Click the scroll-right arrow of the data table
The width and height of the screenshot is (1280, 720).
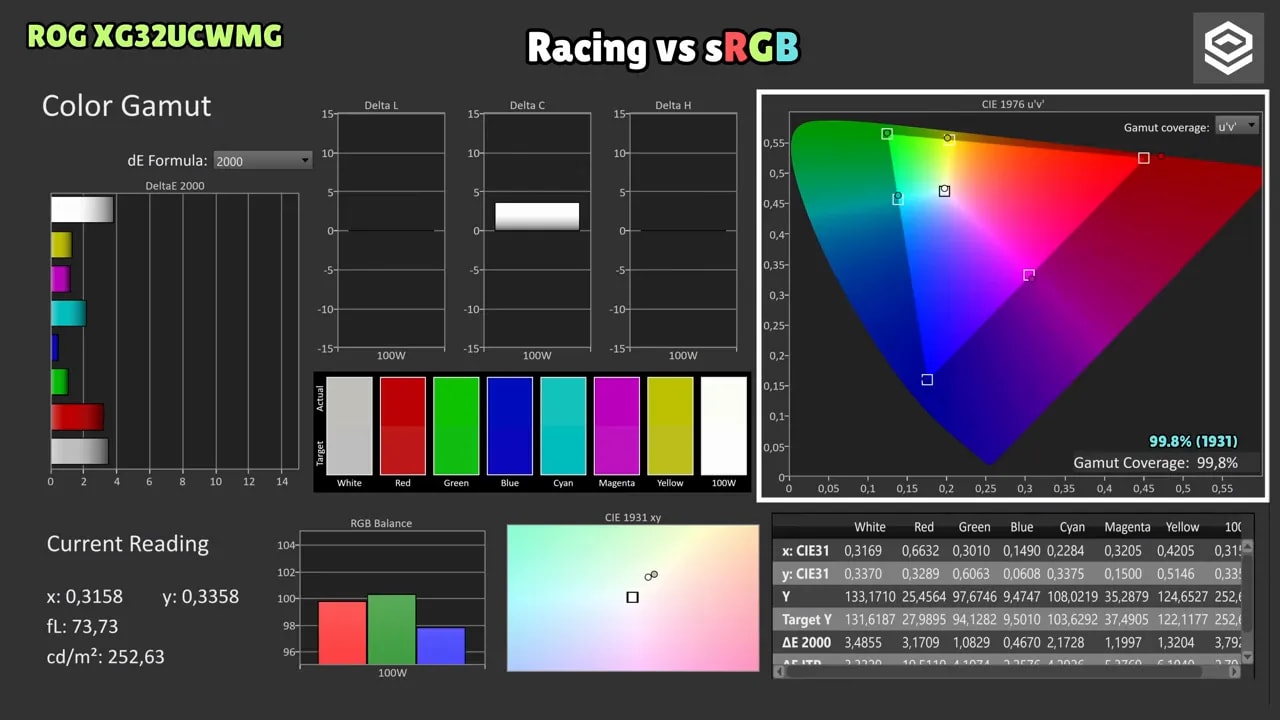(1234, 672)
